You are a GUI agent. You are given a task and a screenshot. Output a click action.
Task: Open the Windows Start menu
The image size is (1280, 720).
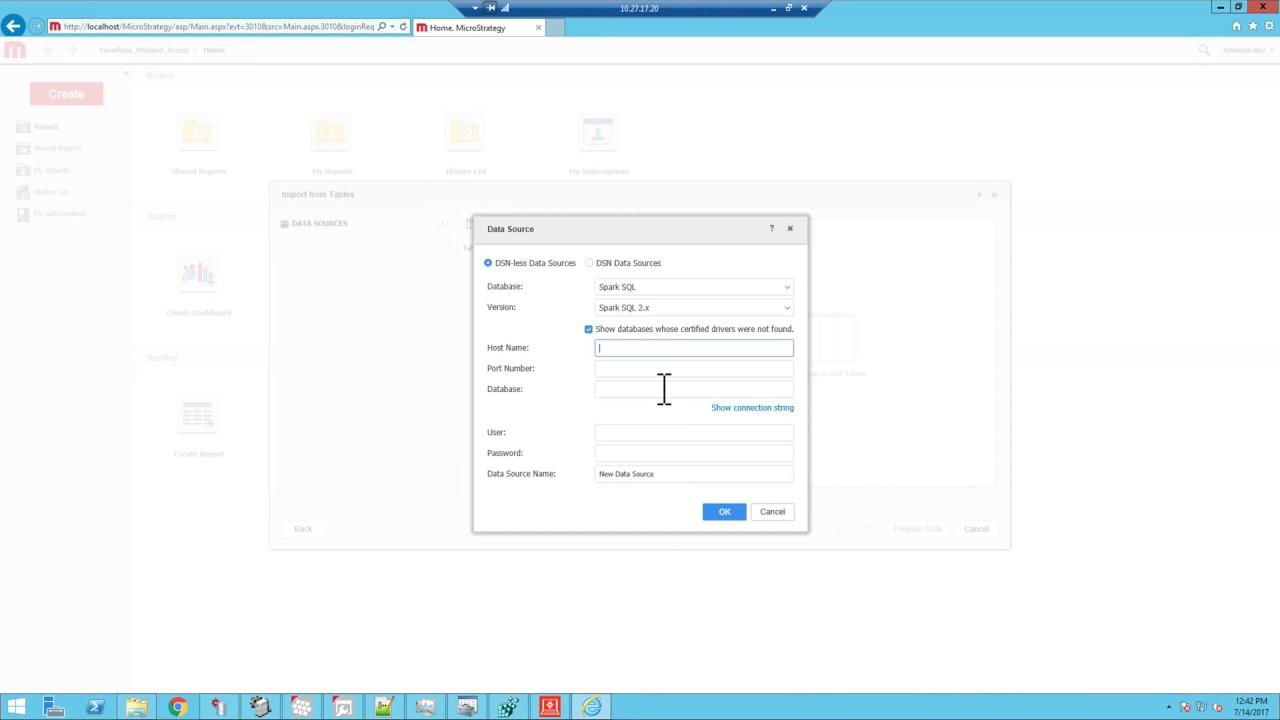coord(16,707)
